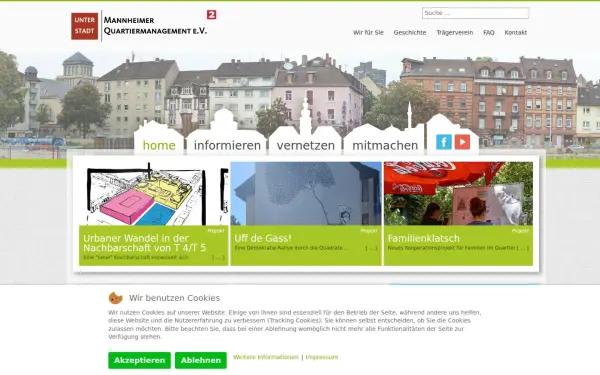The height and width of the screenshot is (375, 600).
Task: Click the Projekt label on Urbaner Wandel card
Action: point(216,231)
